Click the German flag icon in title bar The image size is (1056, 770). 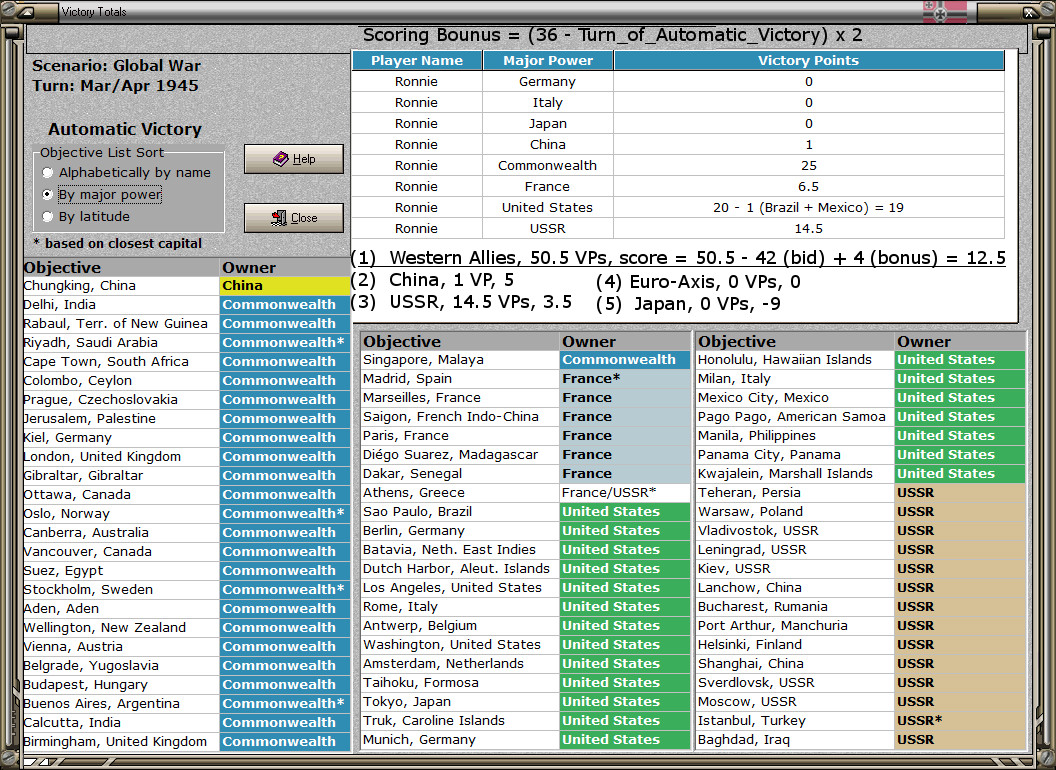(944, 11)
